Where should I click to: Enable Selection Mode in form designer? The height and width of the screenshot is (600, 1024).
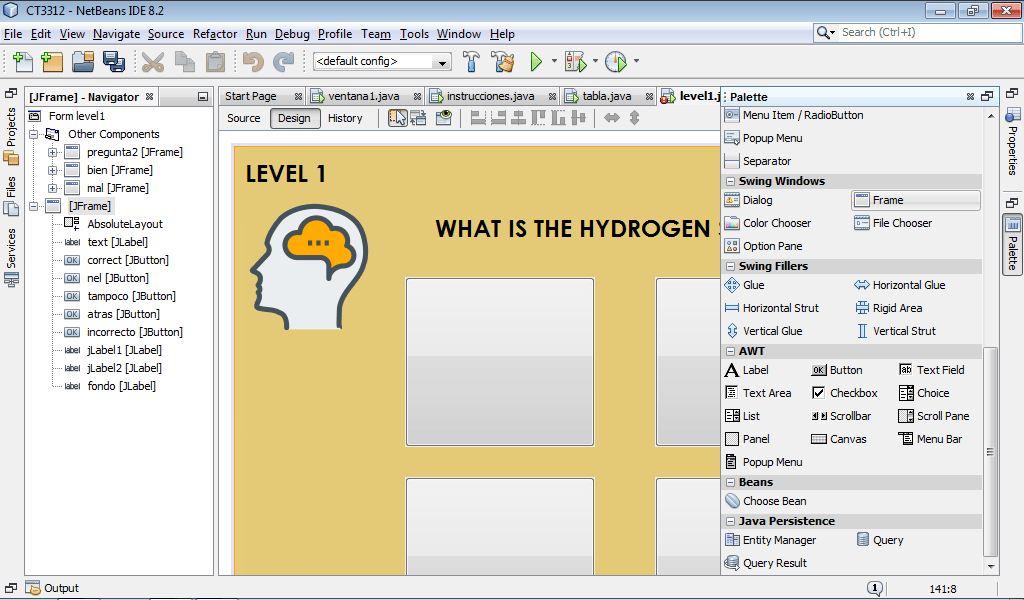[x=398, y=118]
